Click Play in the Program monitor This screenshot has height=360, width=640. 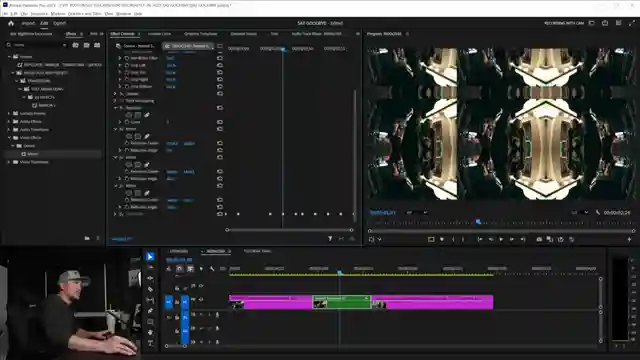(501, 239)
